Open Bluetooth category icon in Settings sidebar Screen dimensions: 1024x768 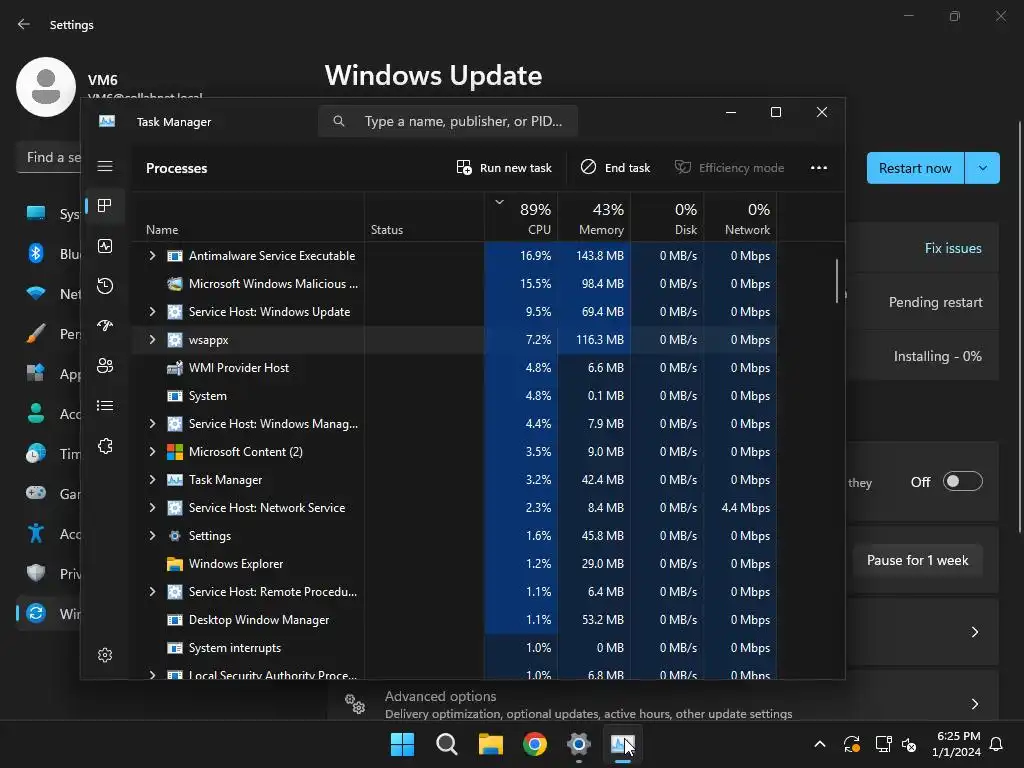pos(36,253)
